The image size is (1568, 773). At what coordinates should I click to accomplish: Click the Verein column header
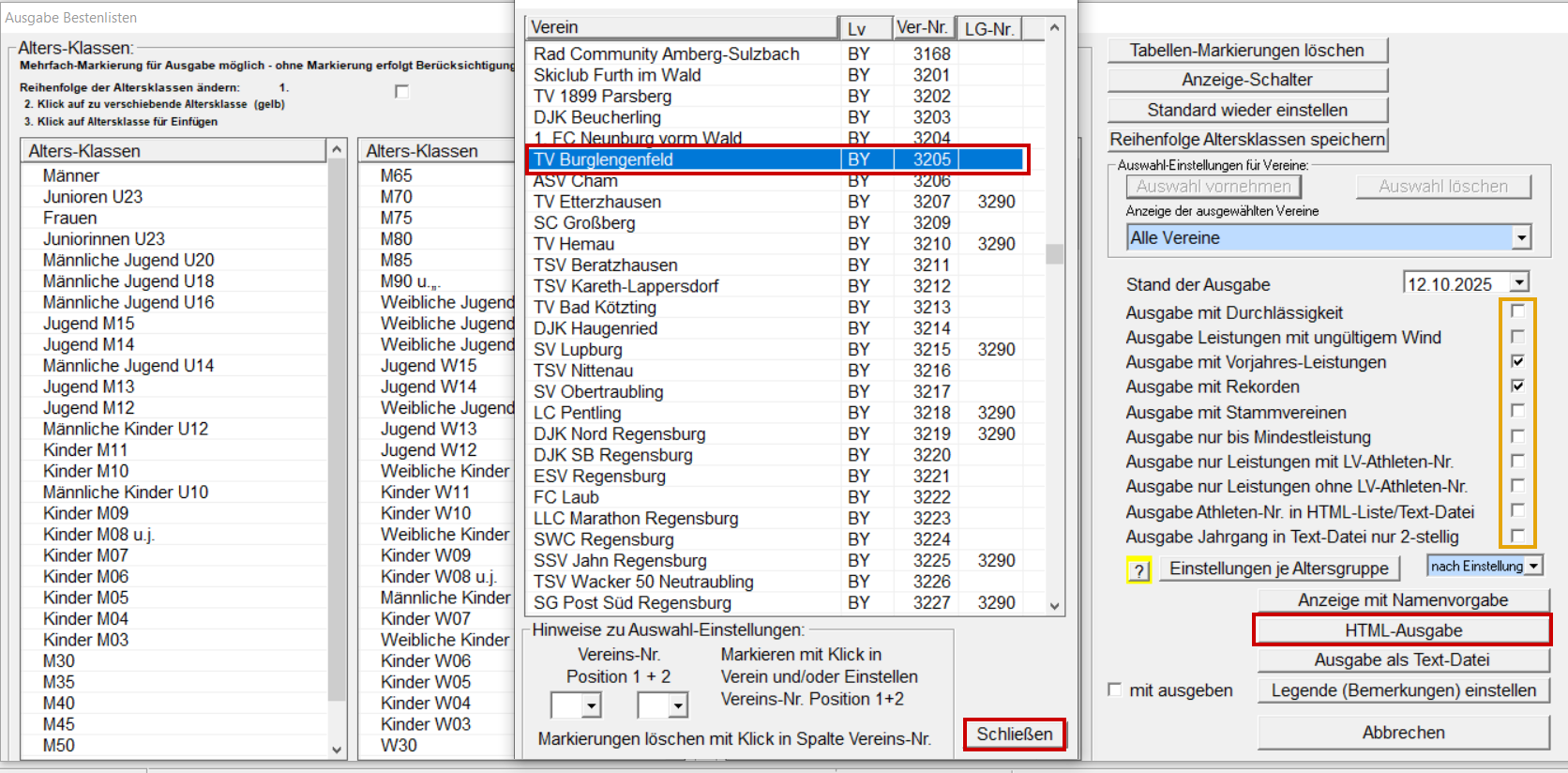680,28
